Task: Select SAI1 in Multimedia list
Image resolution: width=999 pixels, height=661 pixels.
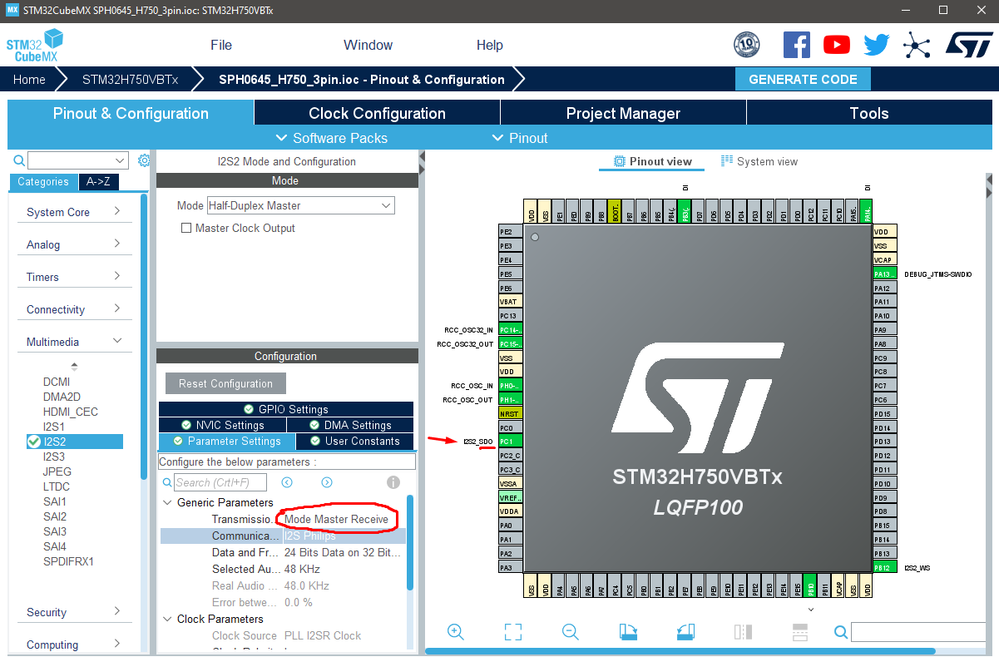Action: 54,502
